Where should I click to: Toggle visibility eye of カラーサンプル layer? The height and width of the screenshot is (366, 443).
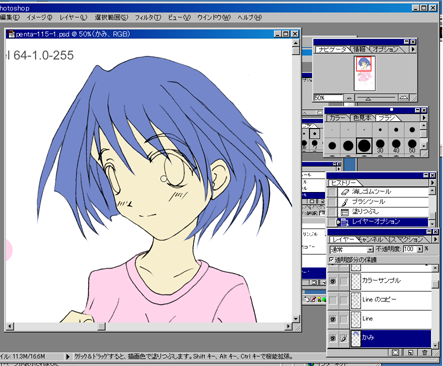[x=333, y=282]
